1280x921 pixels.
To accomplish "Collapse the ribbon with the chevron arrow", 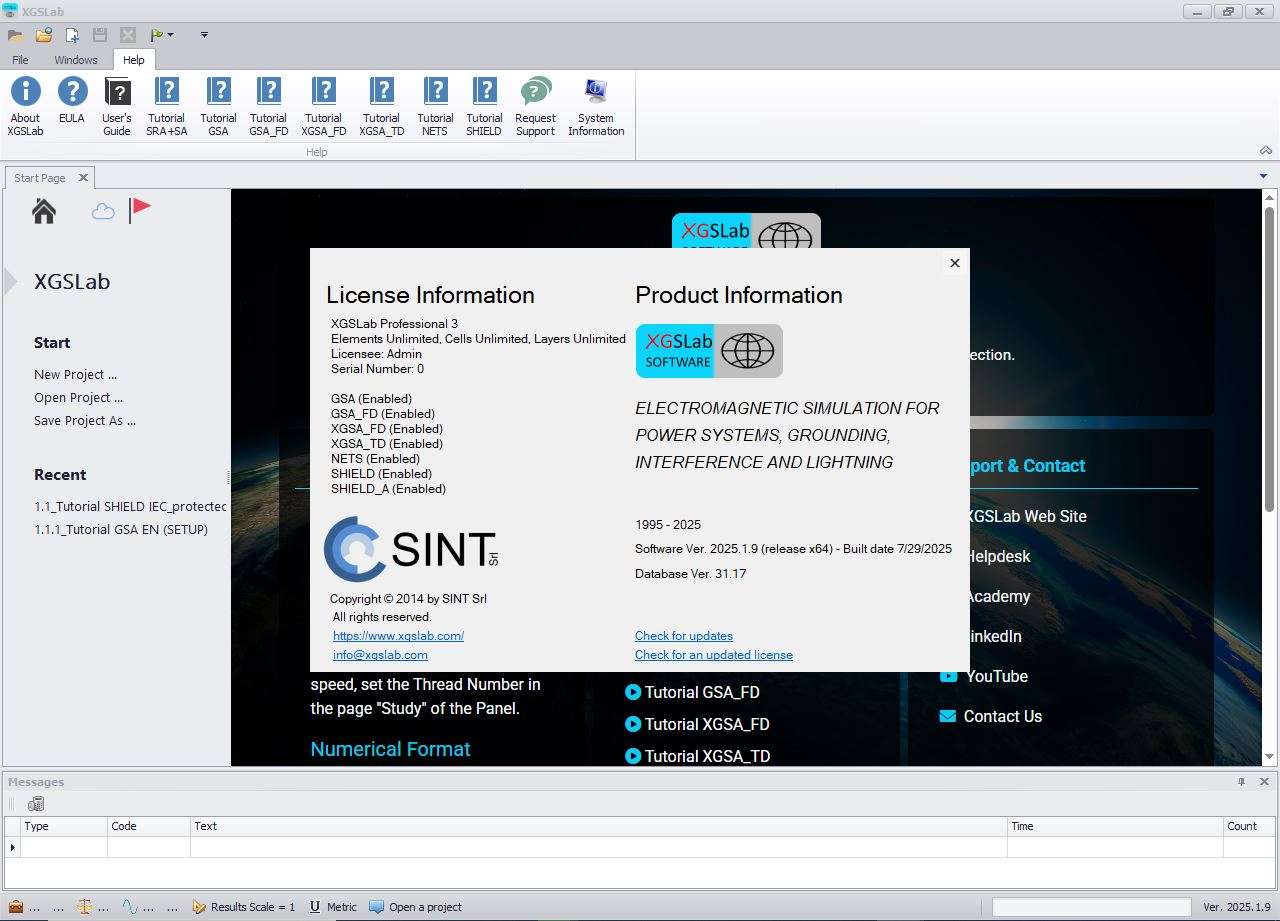I will [1266, 150].
